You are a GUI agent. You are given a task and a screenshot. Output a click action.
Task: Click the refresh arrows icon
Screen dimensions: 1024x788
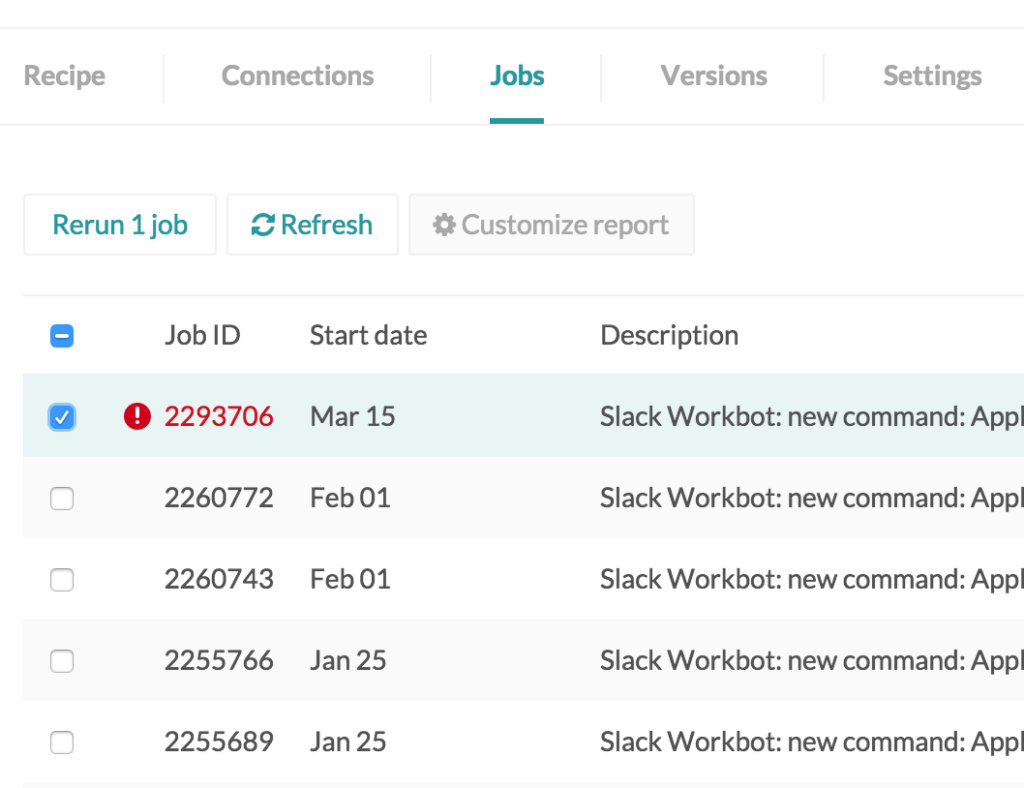pyautogui.click(x=262, y=225)
